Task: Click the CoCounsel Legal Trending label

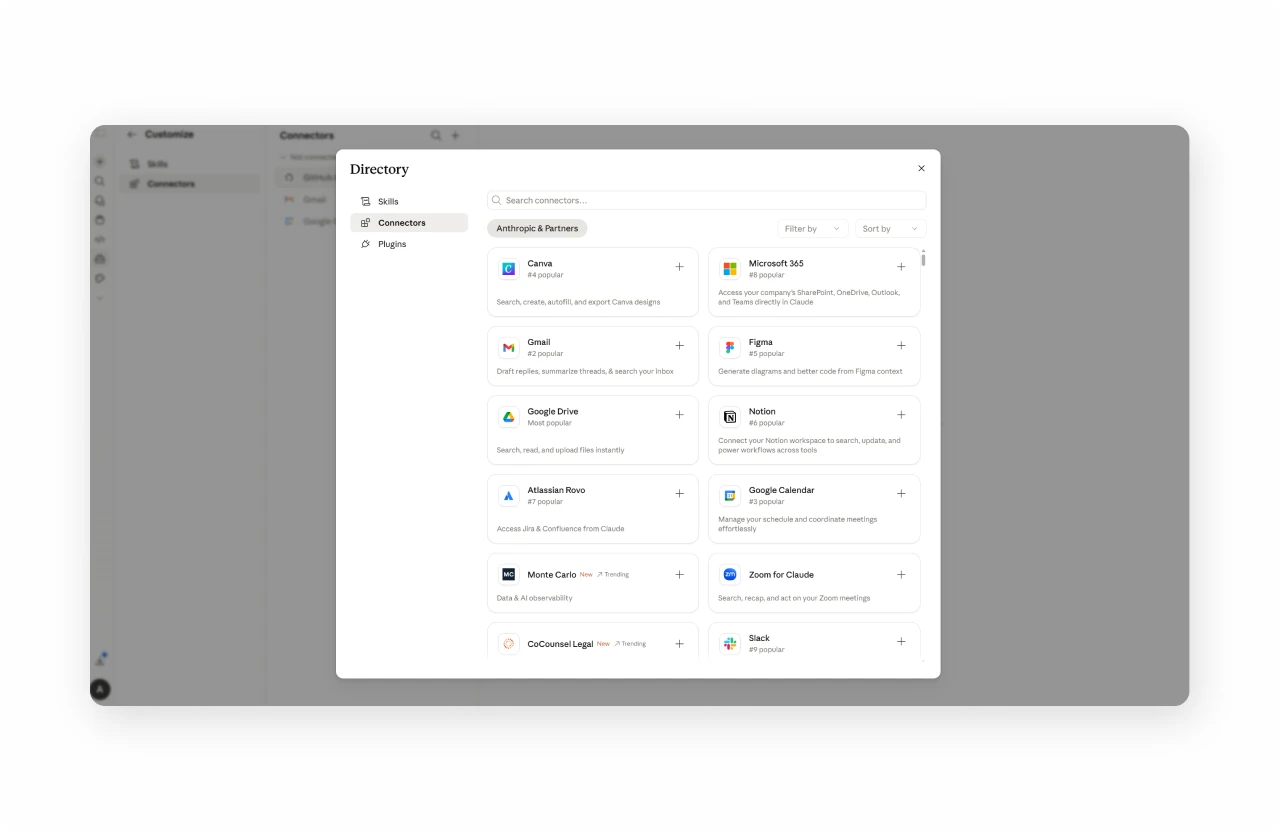Action: click(630, 644)
